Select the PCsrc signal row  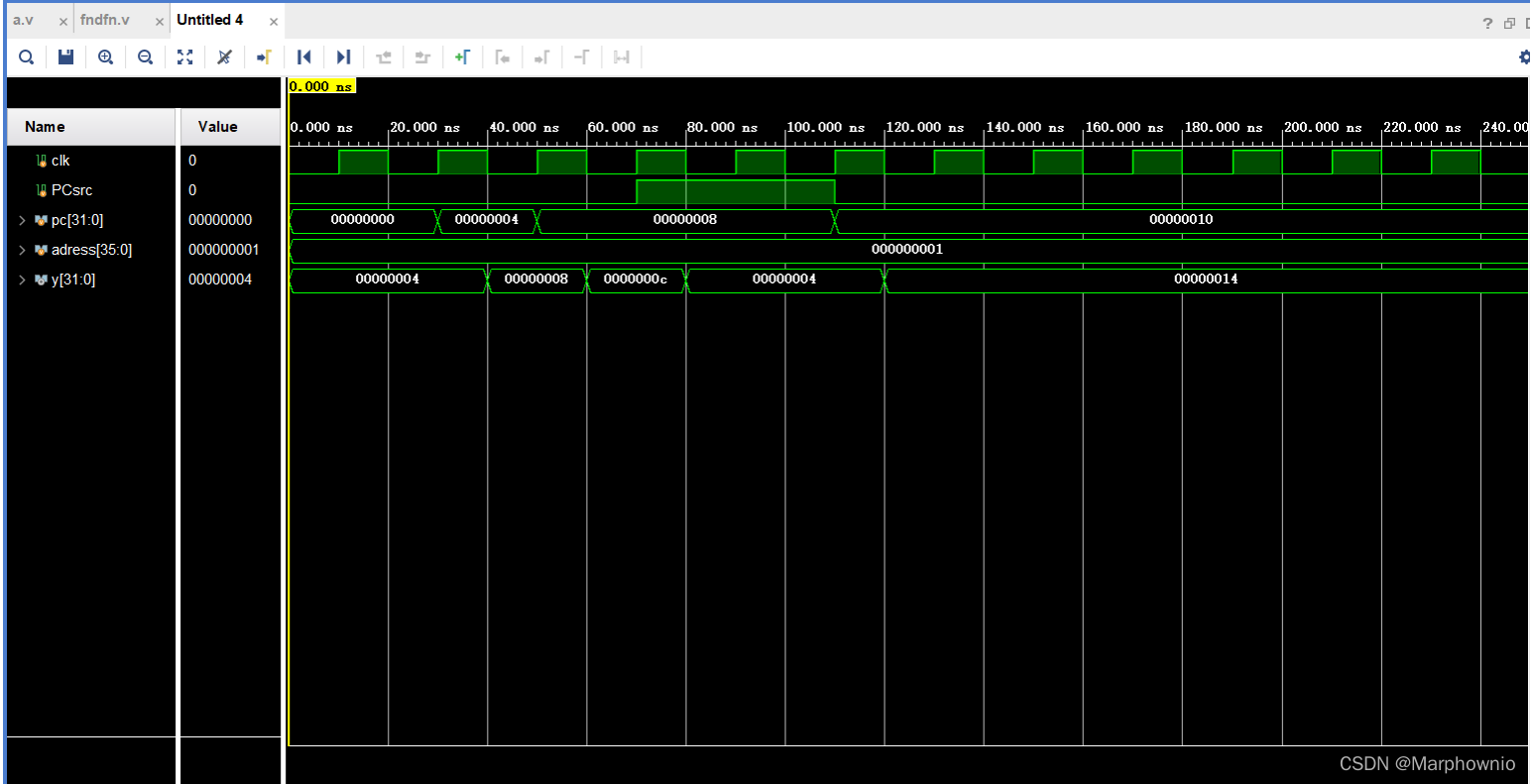click(91, 190)
